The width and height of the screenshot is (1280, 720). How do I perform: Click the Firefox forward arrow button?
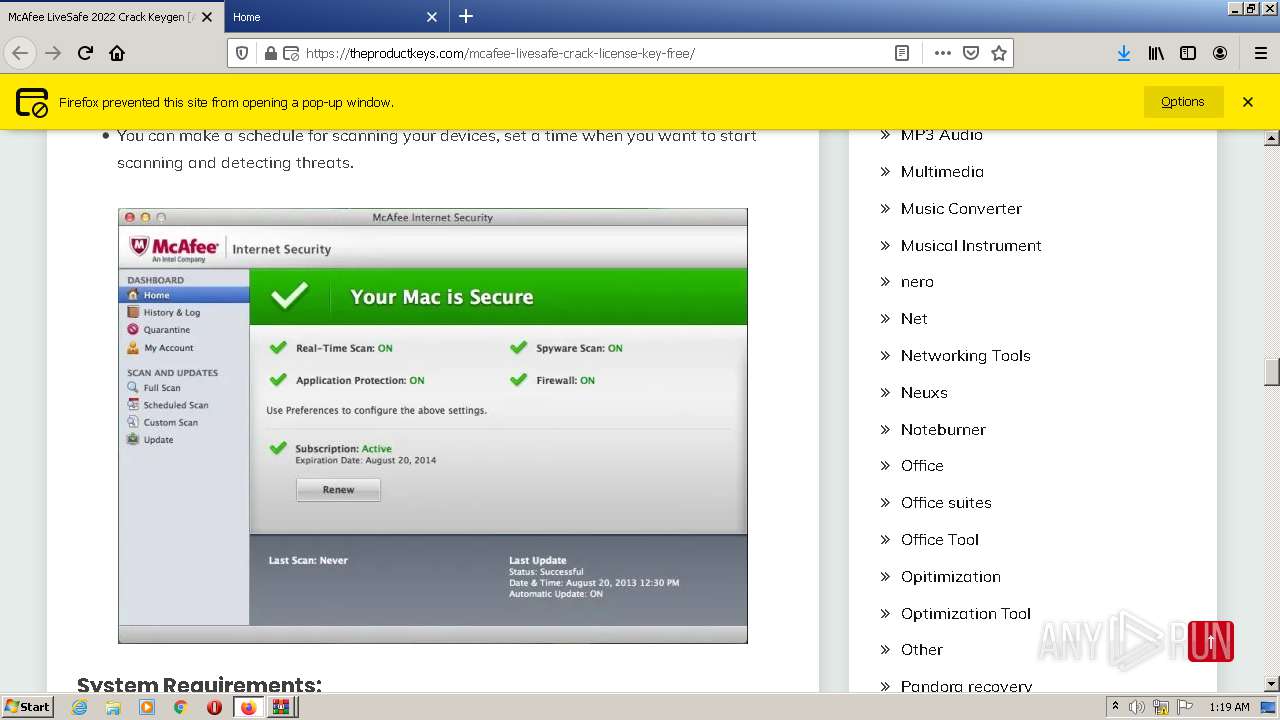click(53, 53)
